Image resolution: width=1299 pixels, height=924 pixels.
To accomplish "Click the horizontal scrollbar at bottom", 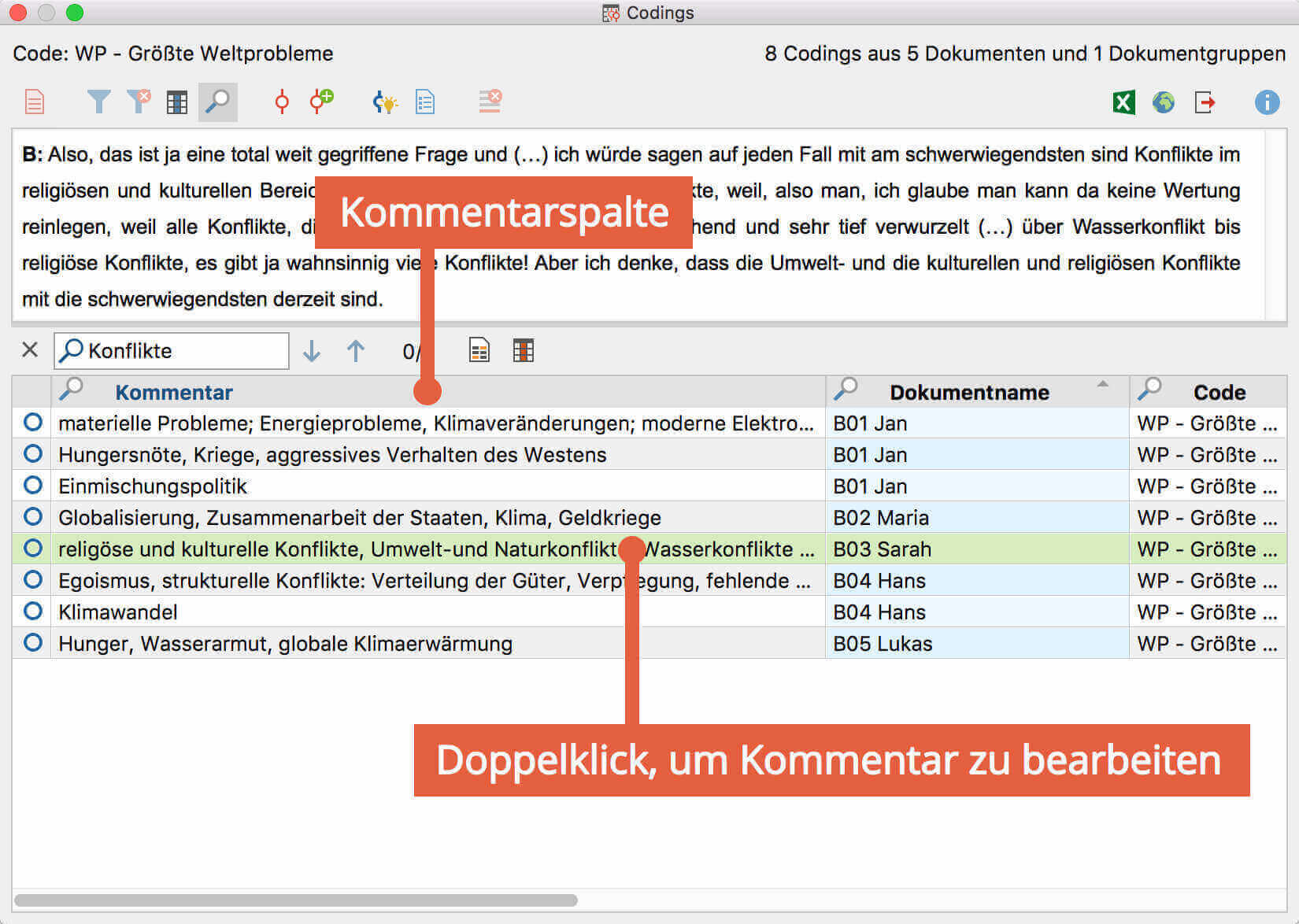I will pyautogui.click(x=296, y=900).
